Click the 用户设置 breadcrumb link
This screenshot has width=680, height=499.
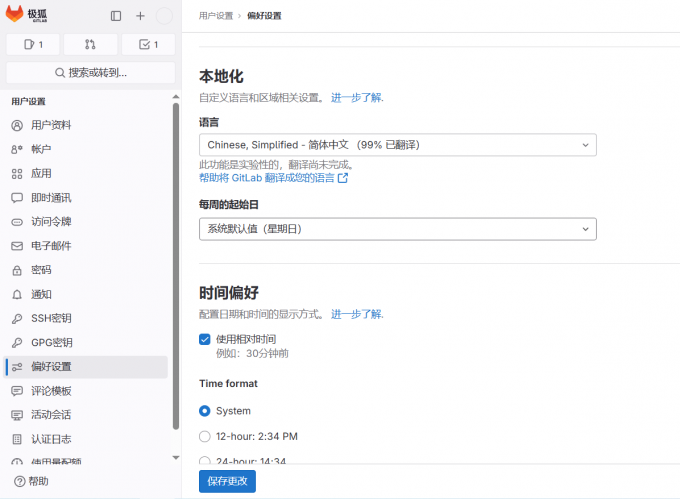216,16
